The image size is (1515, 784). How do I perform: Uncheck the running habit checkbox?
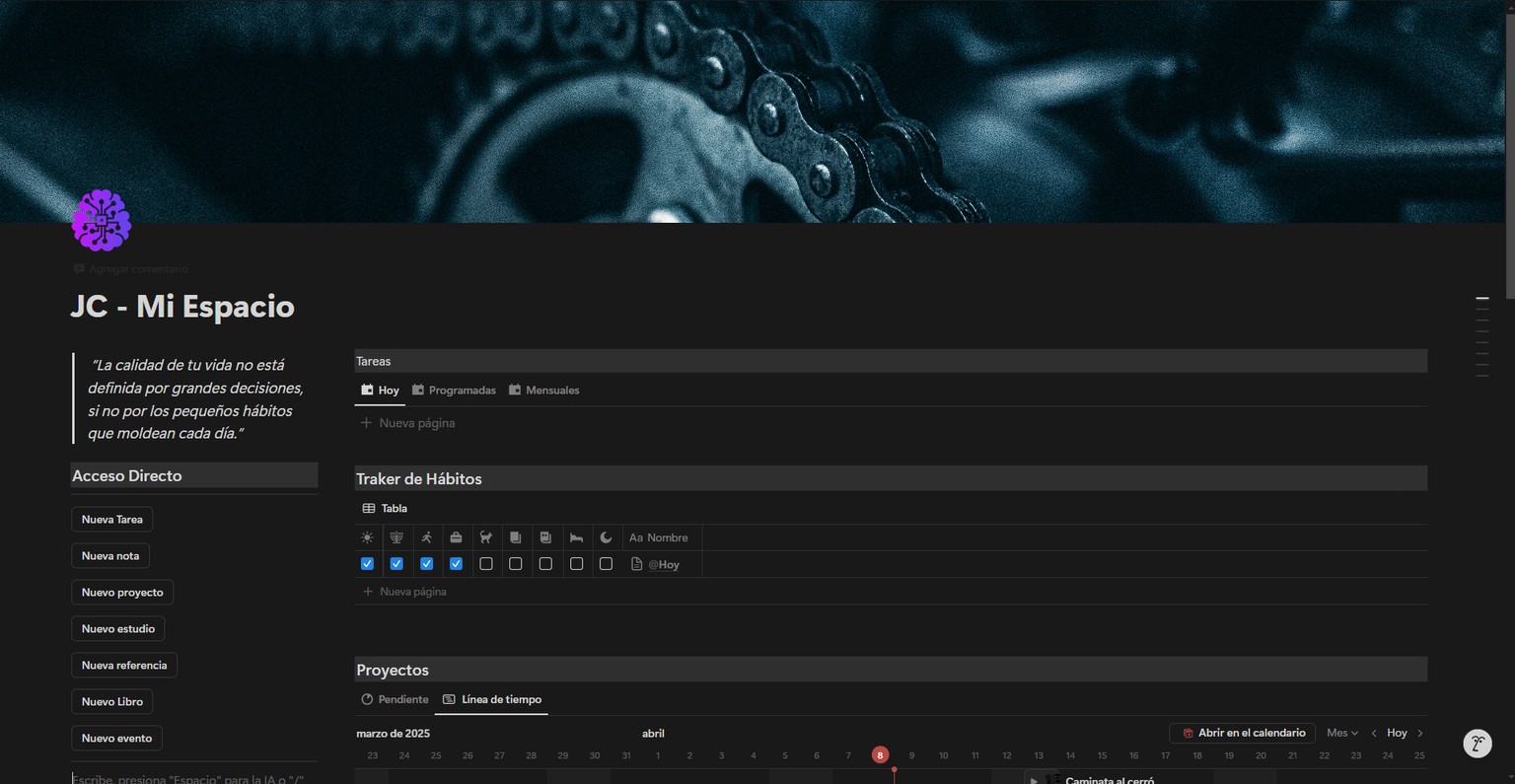(x=426, y=564)
